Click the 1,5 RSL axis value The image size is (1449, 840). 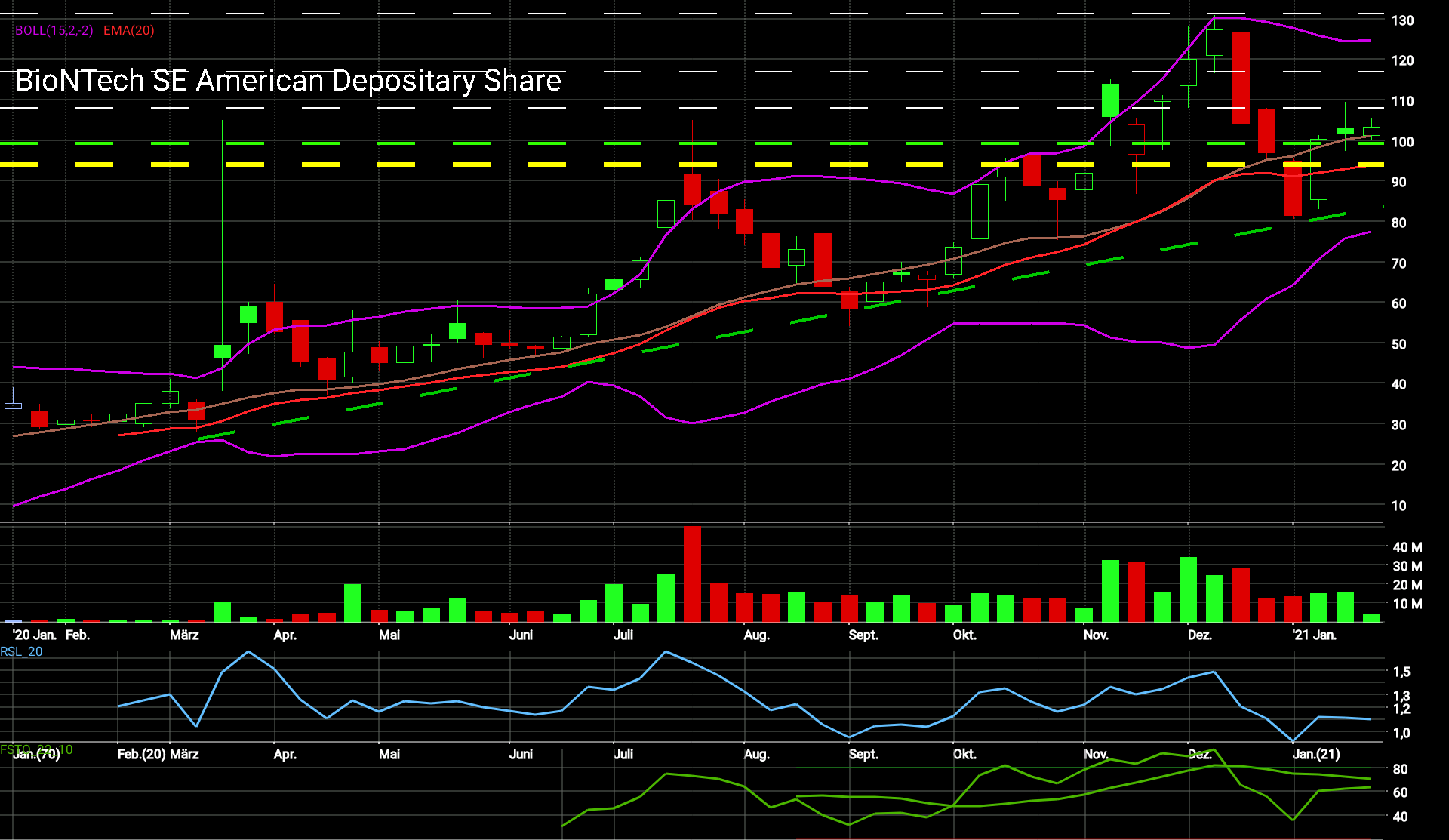coord(1401,672)
